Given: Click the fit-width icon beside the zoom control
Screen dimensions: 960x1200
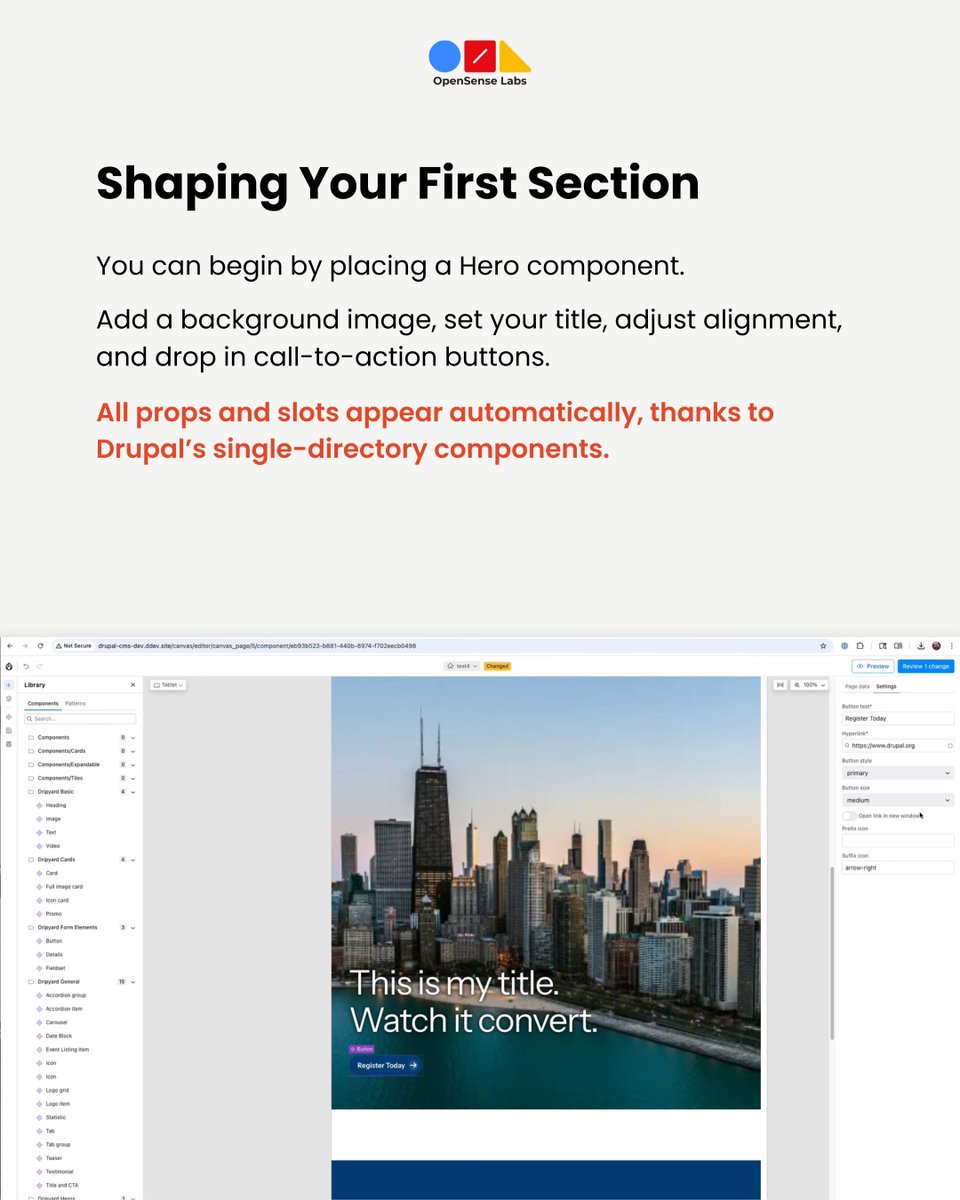Looking at the screenshot, I should (780, 685).
